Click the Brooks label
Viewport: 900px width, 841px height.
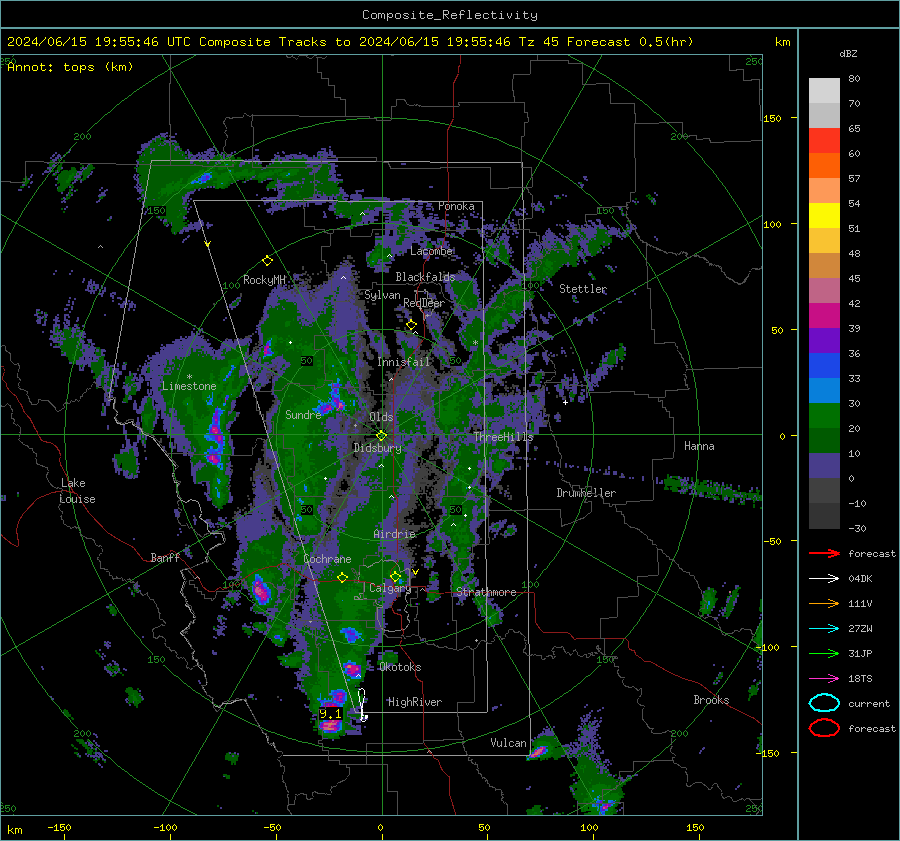711,700
